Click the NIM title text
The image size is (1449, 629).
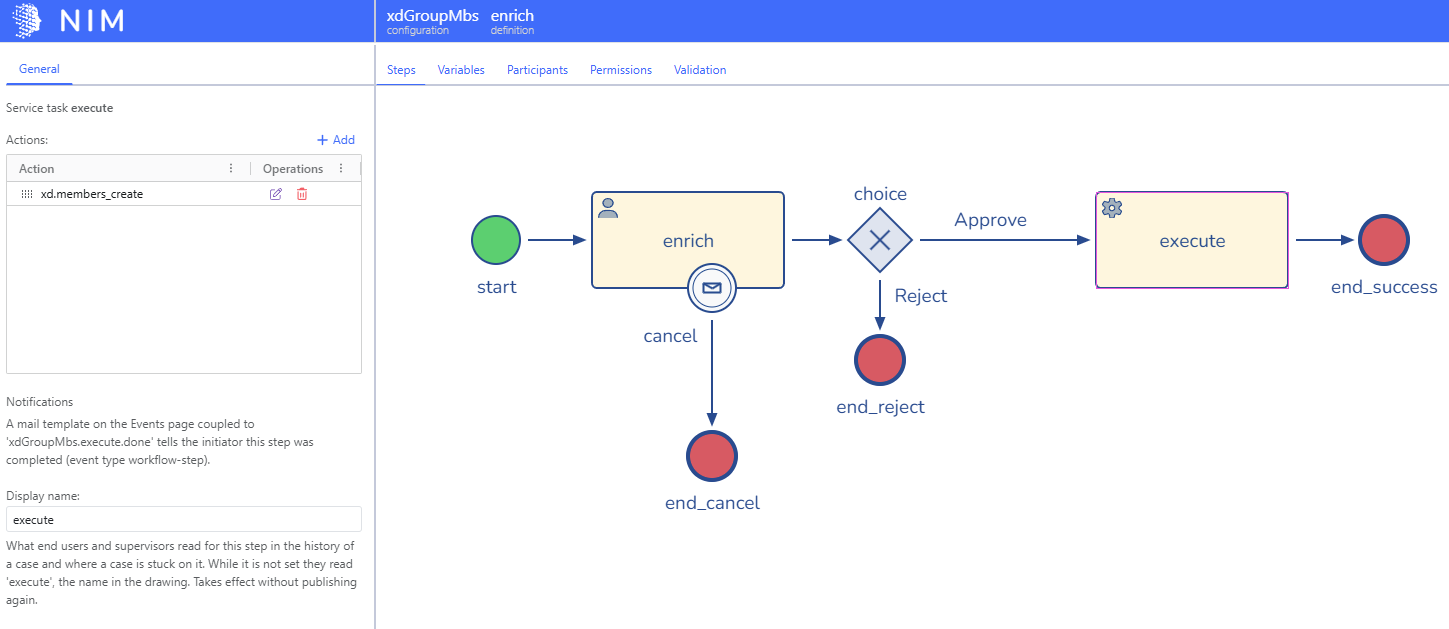tap(92, 20)
